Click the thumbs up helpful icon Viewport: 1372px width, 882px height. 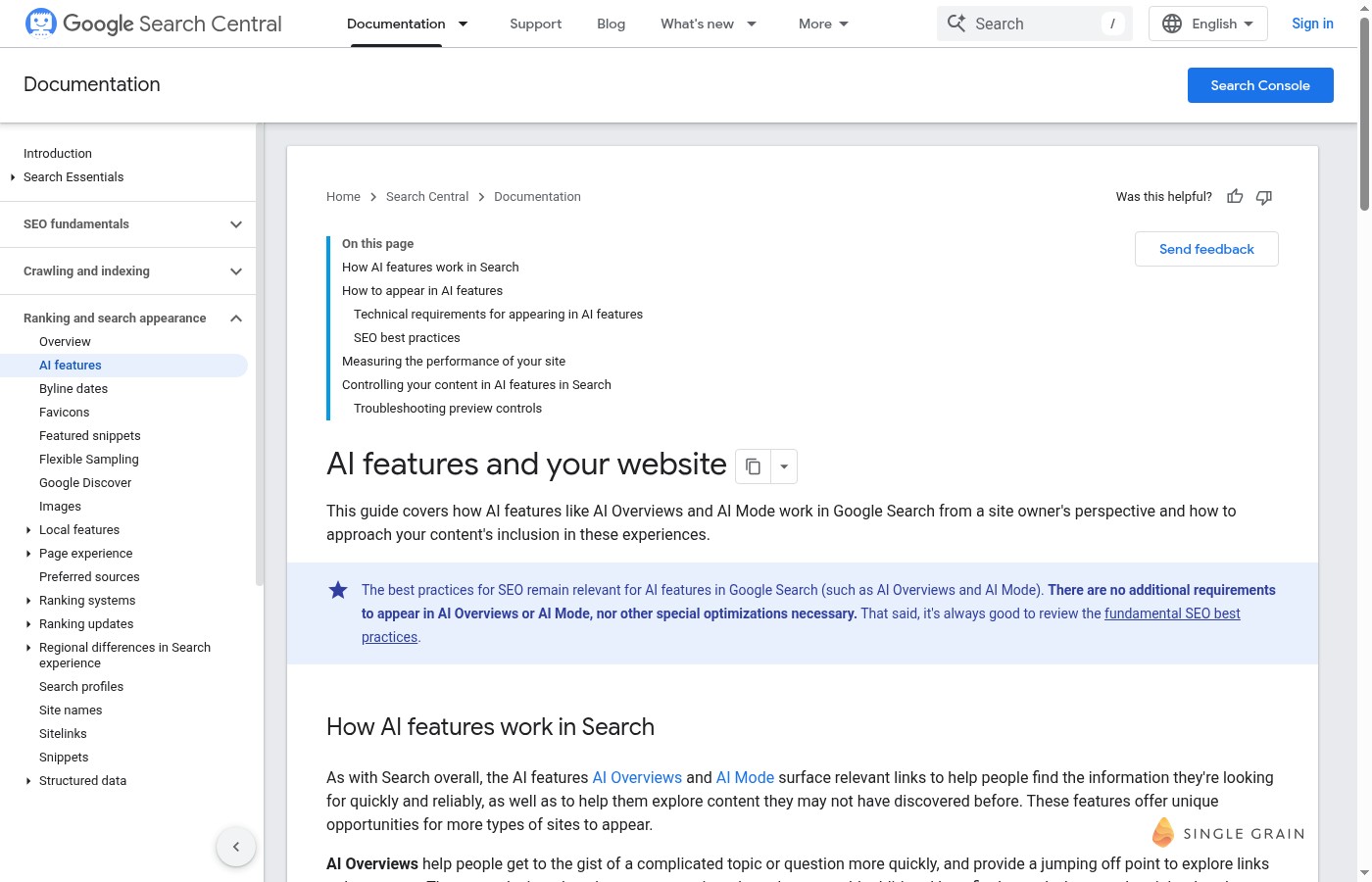point(1235,197)
